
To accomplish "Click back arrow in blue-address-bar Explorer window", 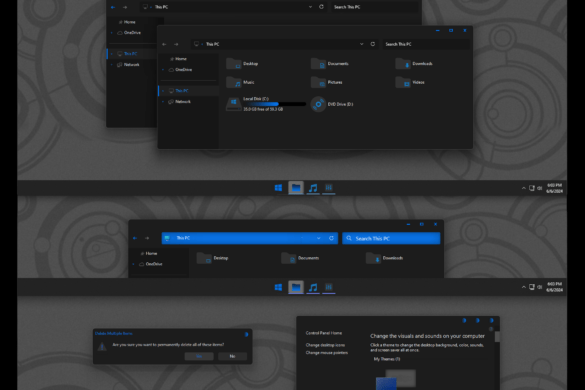I will (135, 238).
